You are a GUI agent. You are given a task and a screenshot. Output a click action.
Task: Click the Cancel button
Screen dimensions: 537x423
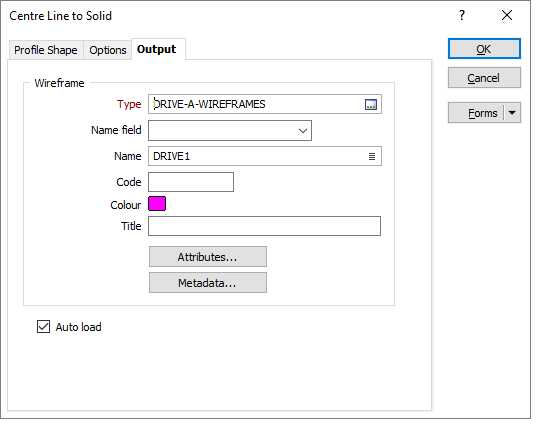click(x=484, y=78)
